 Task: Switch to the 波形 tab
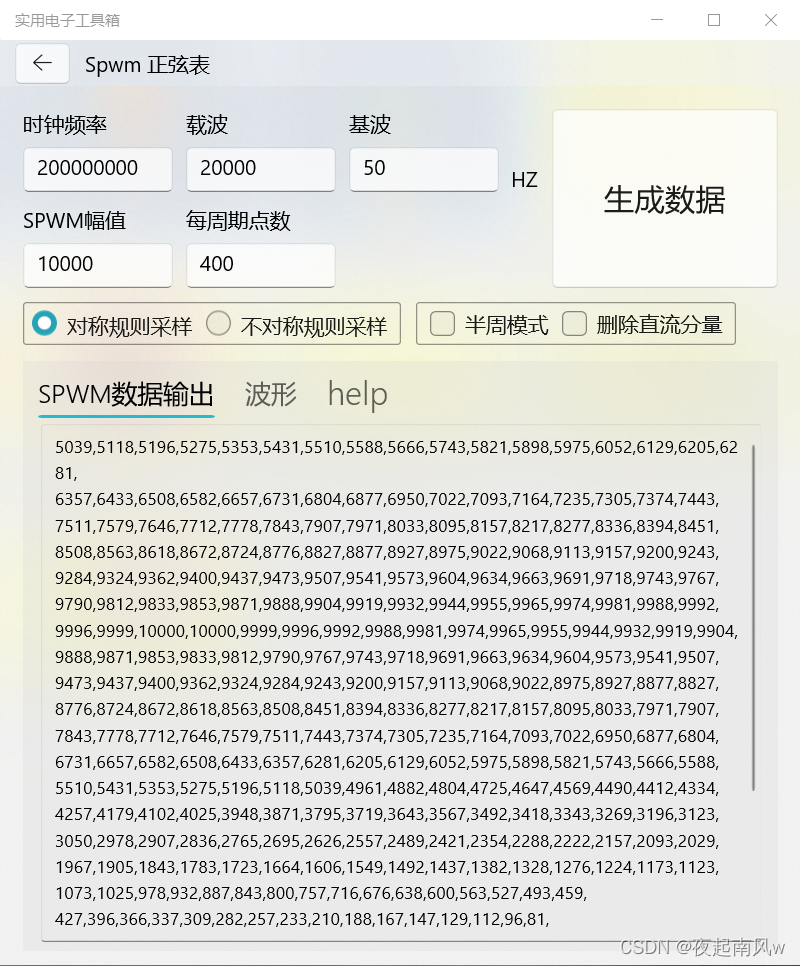coord(268,395)
